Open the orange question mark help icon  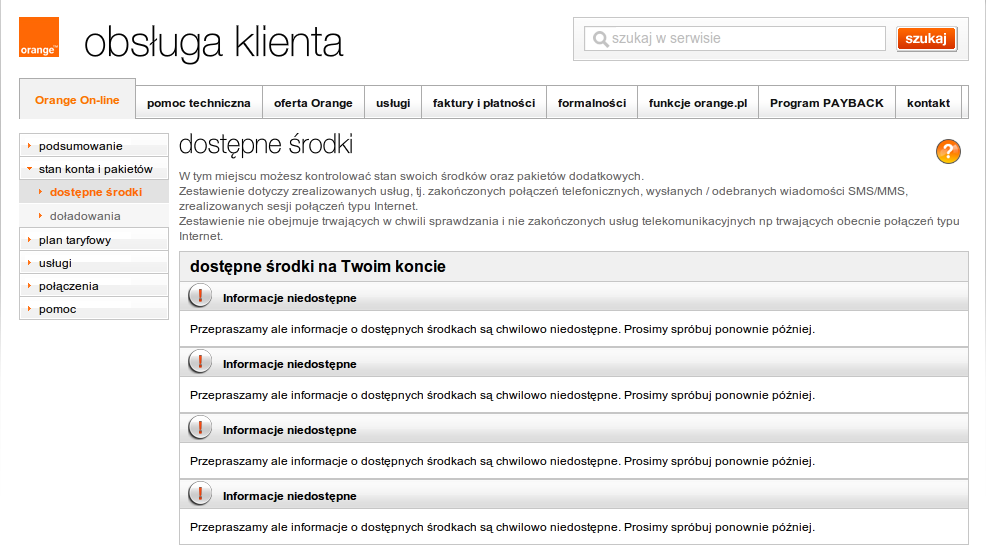pos(948,151)
